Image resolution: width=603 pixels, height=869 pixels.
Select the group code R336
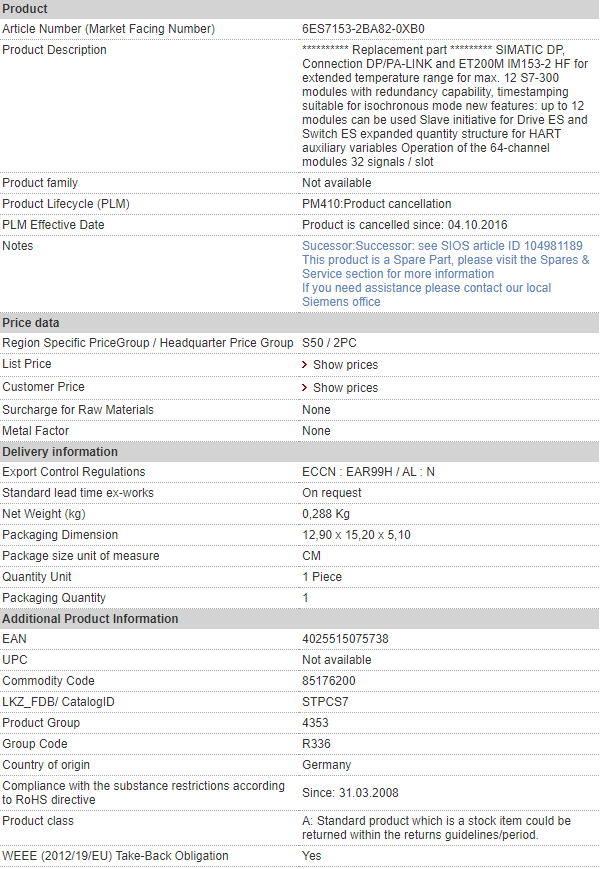click(316, 744)
